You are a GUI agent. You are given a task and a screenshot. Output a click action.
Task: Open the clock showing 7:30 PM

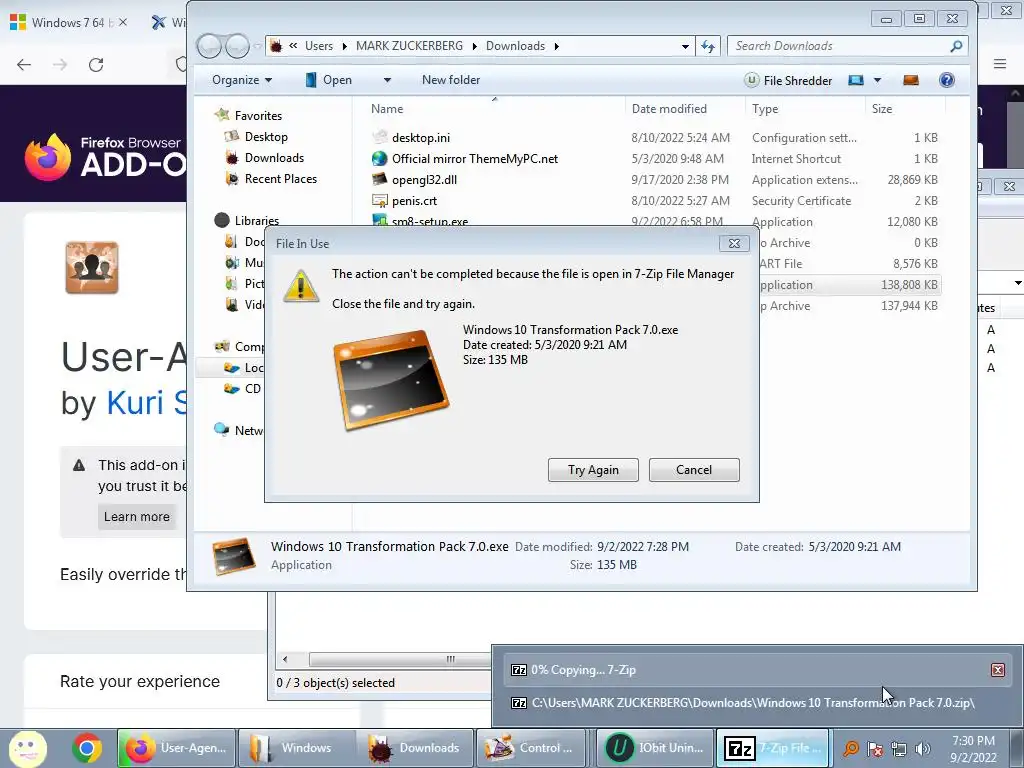point(973,749)
